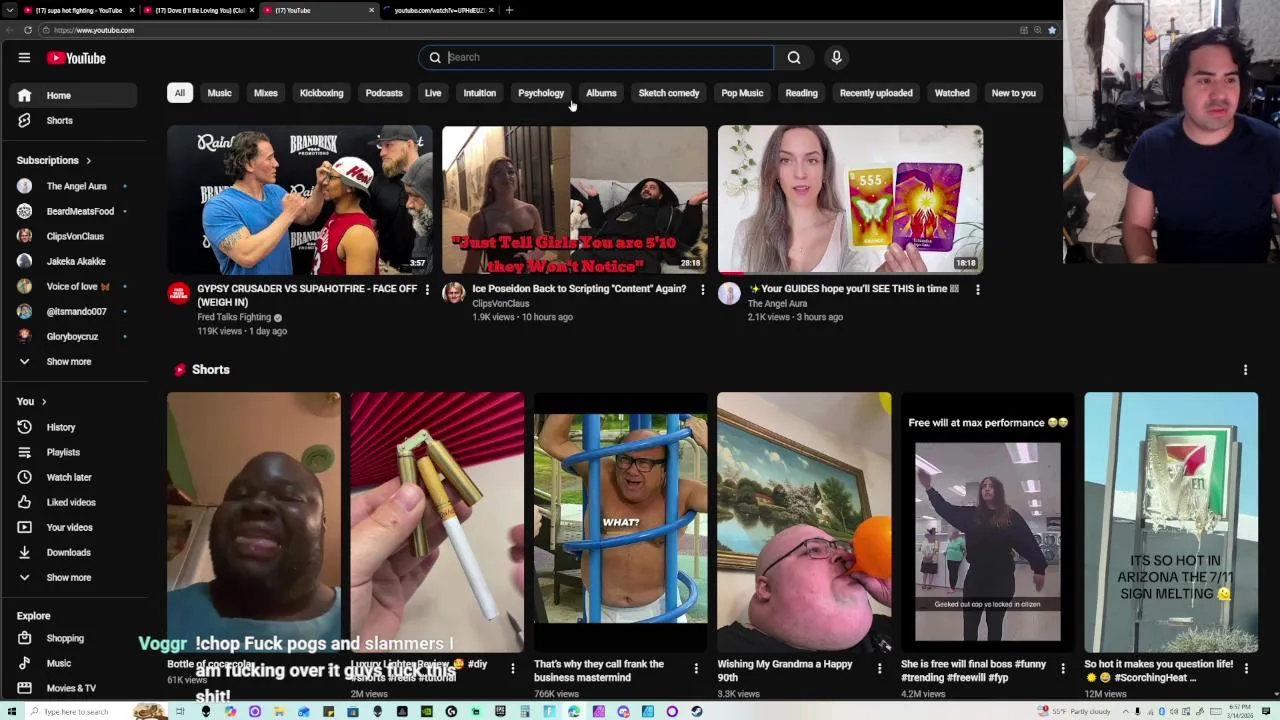This screenshot has width=1280, height=720.
Task: Expand the Subscriptions header chevron
Action: [x=88, y=160]
